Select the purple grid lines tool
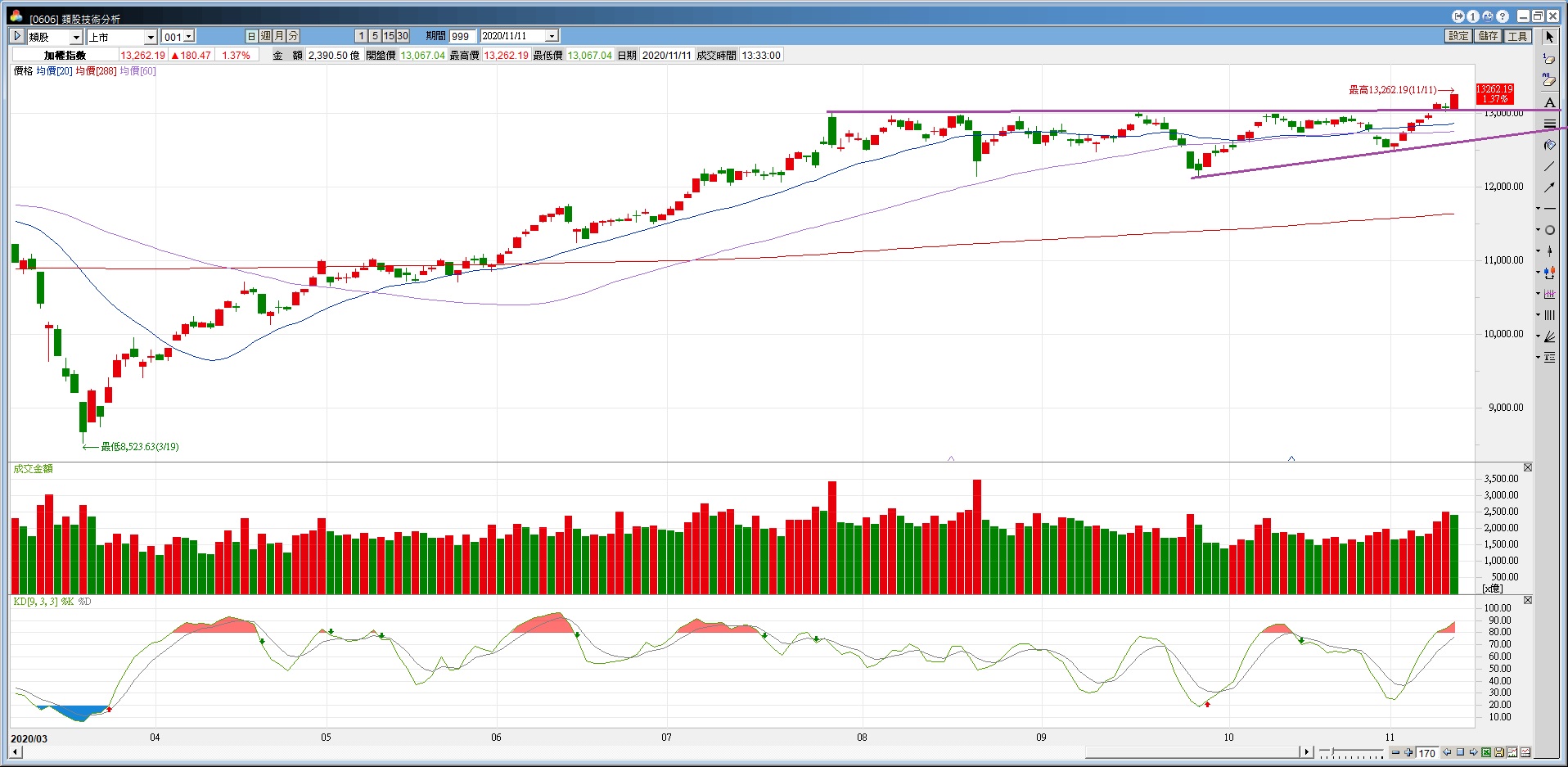 click(x=1550, y=294)
